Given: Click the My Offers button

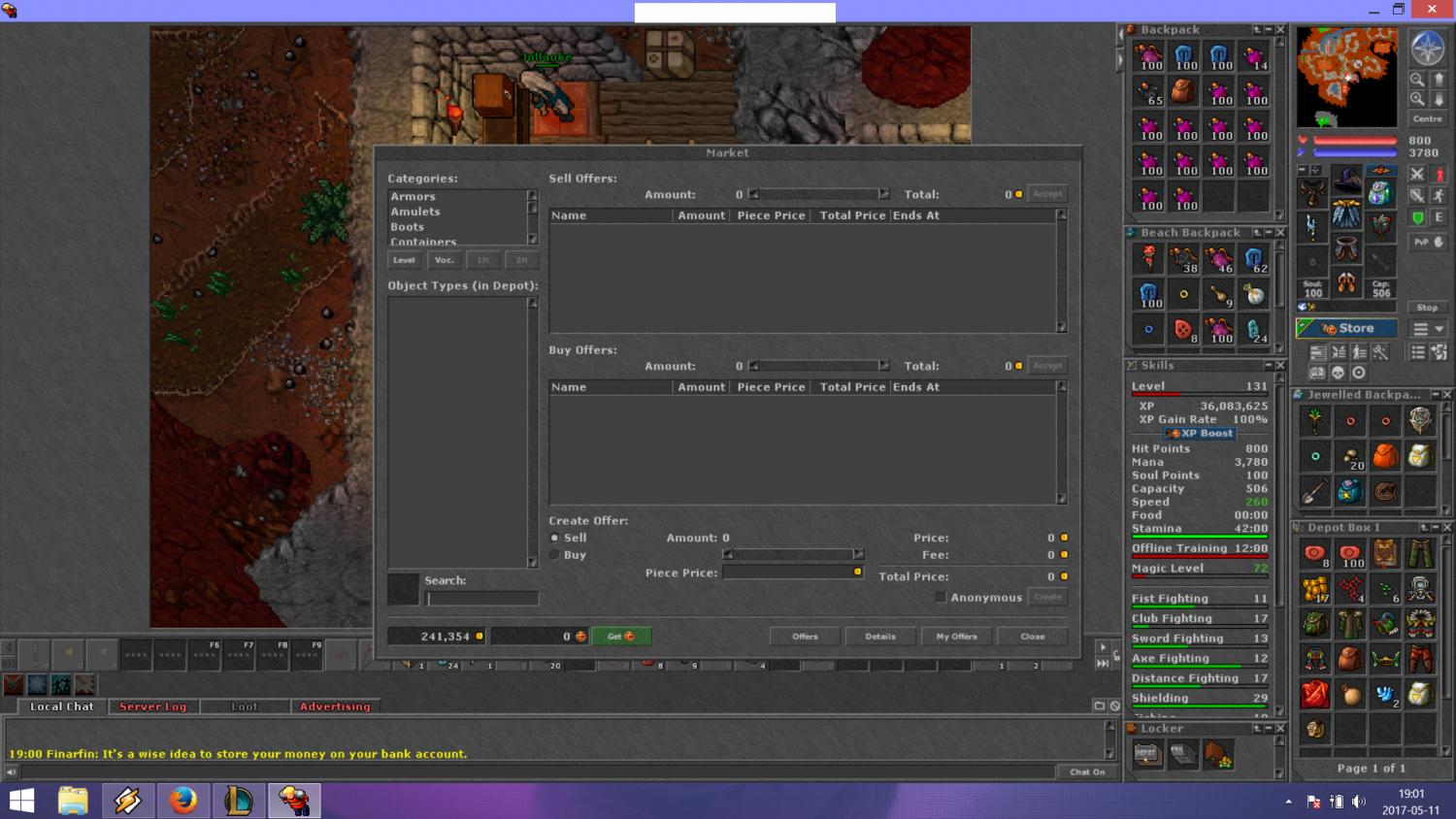Looking at the screenshot, I should pos(956,637).
